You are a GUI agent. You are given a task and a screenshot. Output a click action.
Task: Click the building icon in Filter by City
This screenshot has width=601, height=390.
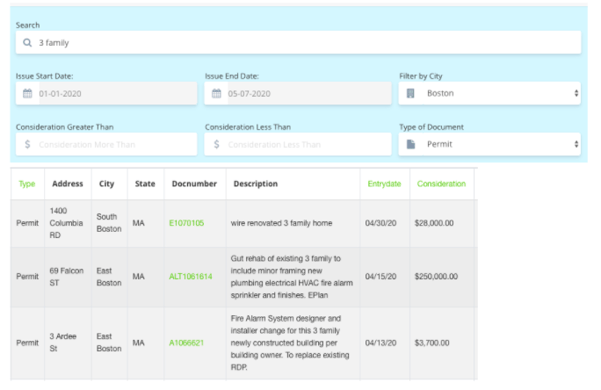click(411, 93)
